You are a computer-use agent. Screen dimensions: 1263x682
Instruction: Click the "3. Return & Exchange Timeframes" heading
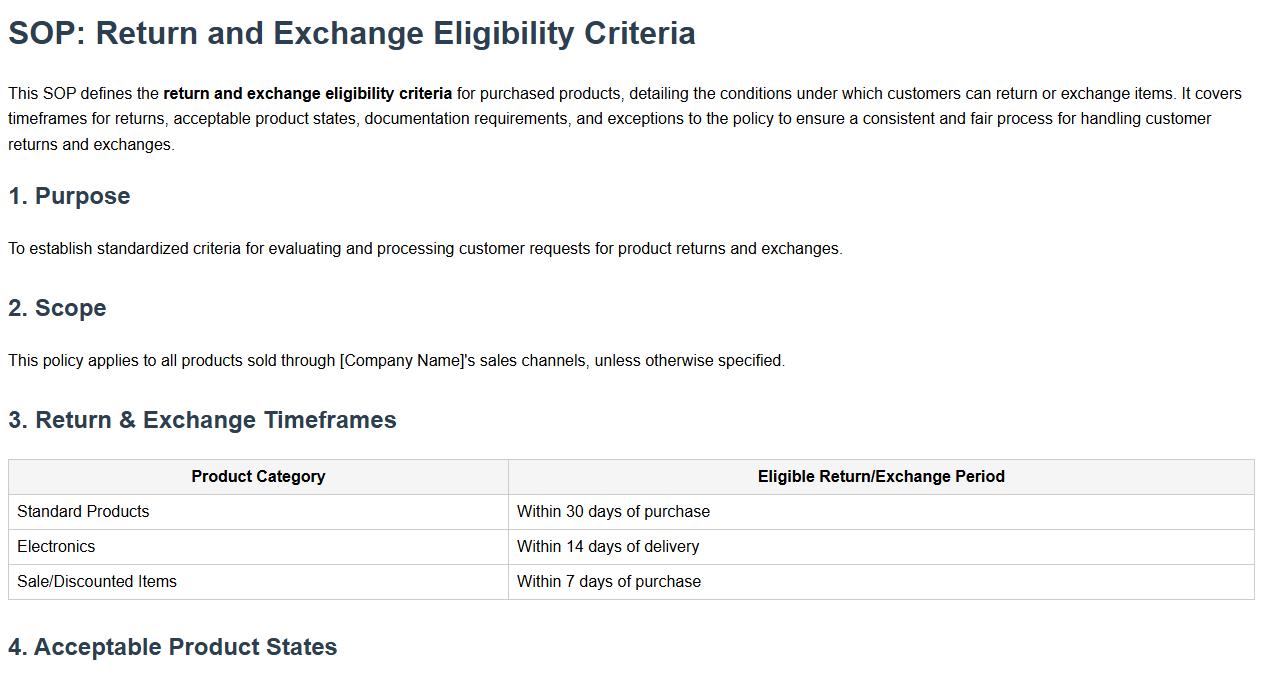(x=202, y=420)
